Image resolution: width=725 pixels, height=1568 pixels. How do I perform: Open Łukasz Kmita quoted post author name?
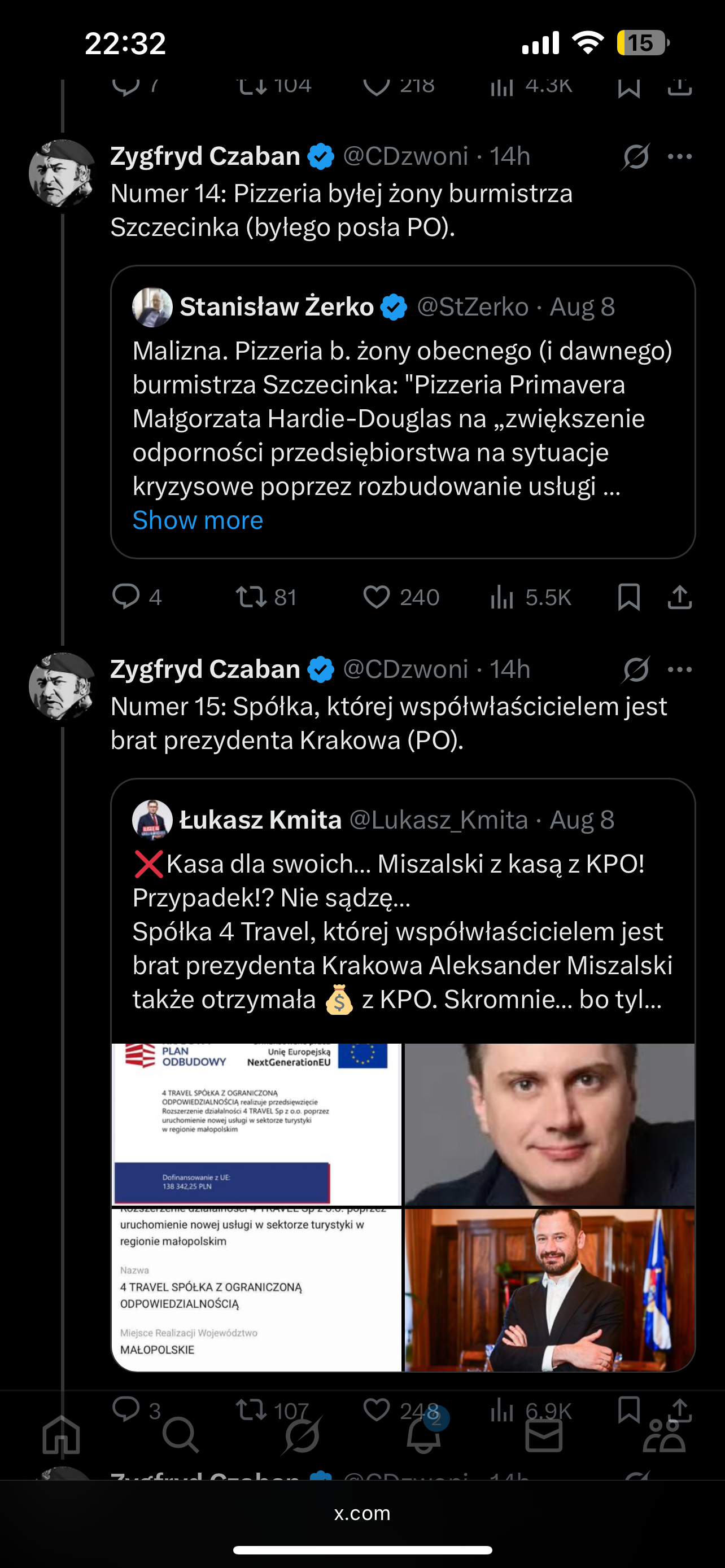[x=260, y=820]
